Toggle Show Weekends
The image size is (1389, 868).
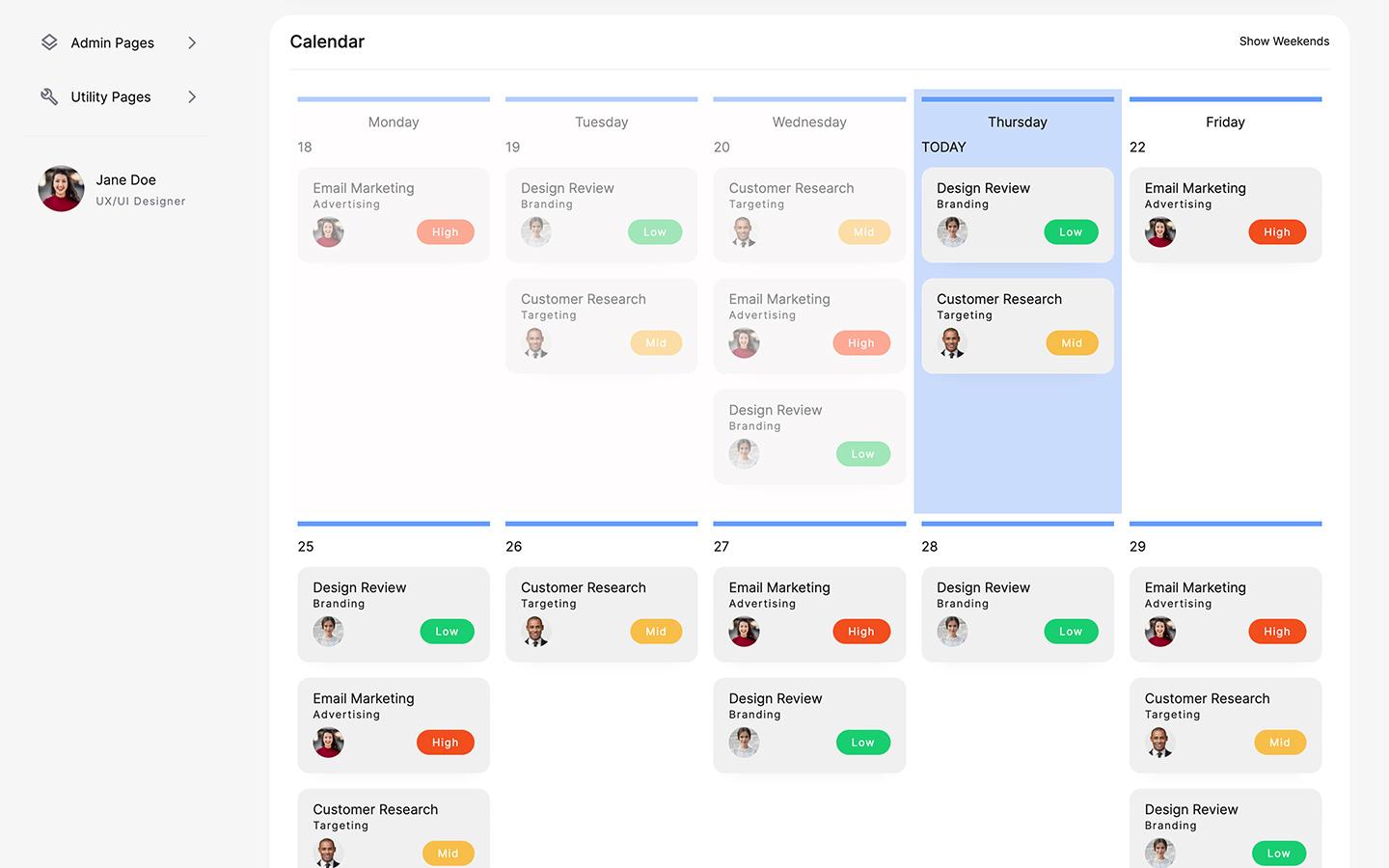(x=1284, y=41)
